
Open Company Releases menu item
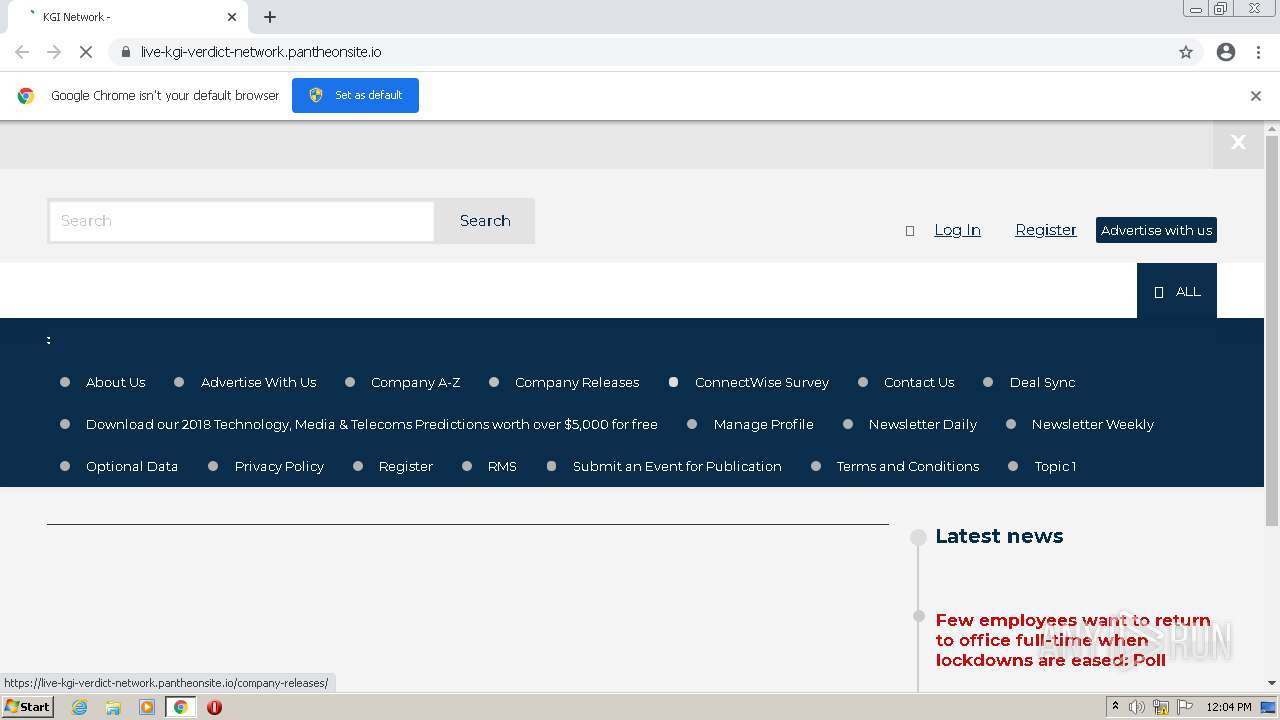coord(577,382)
